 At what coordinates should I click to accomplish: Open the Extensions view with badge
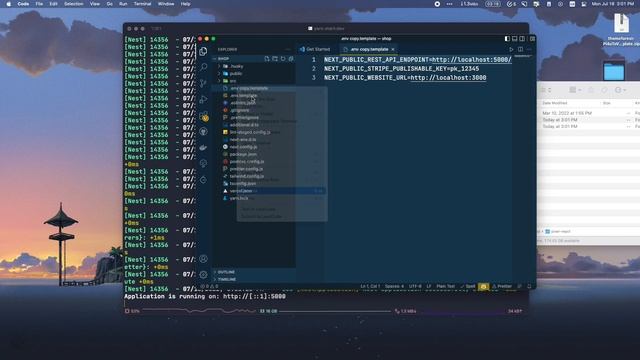coord(204,116)
